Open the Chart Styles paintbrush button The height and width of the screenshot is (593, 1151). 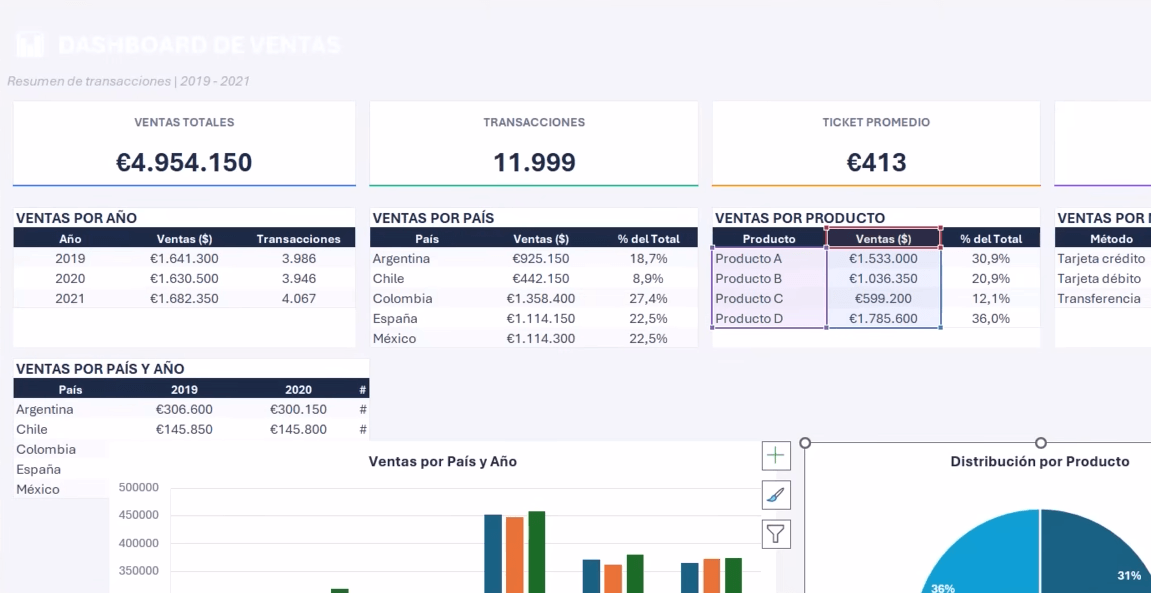tap(776, 495)
